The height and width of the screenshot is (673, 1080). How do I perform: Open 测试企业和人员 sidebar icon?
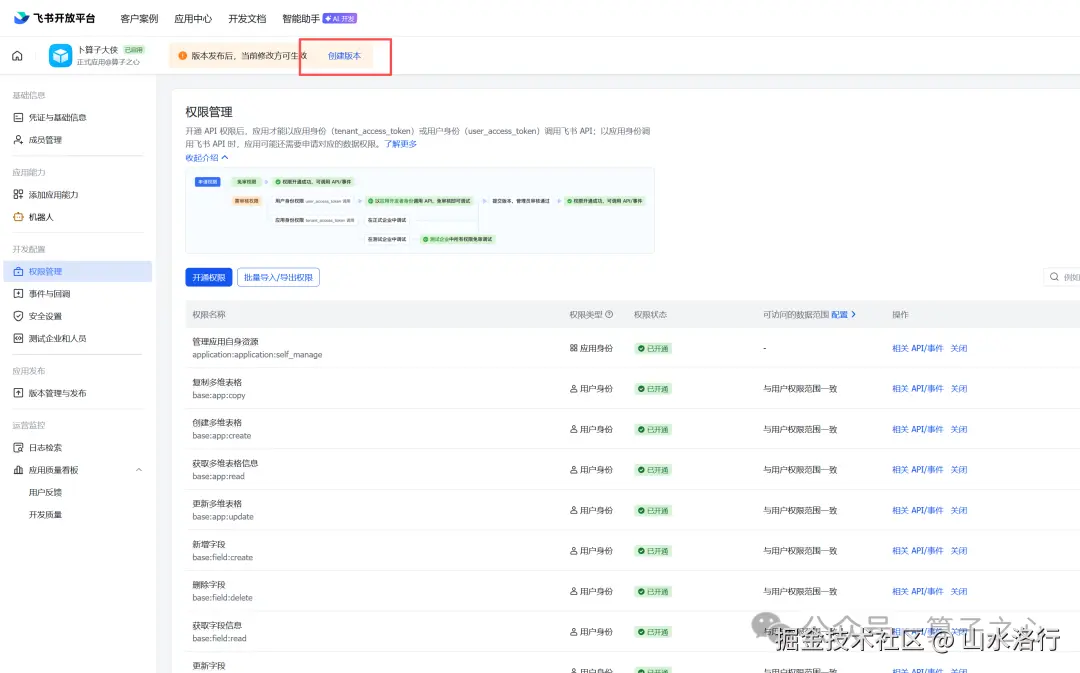[x=19, y=338]
